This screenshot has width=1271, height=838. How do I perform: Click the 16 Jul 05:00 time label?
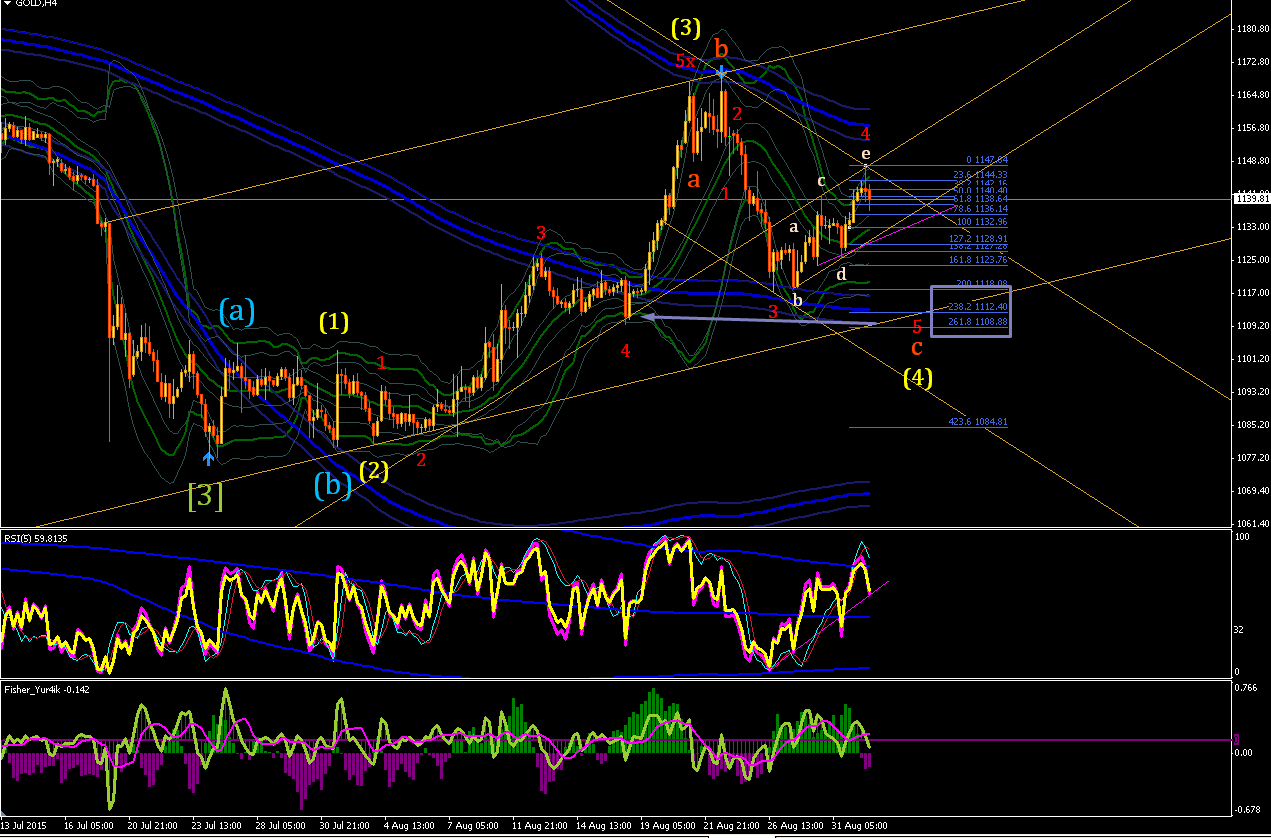(87, 827)
